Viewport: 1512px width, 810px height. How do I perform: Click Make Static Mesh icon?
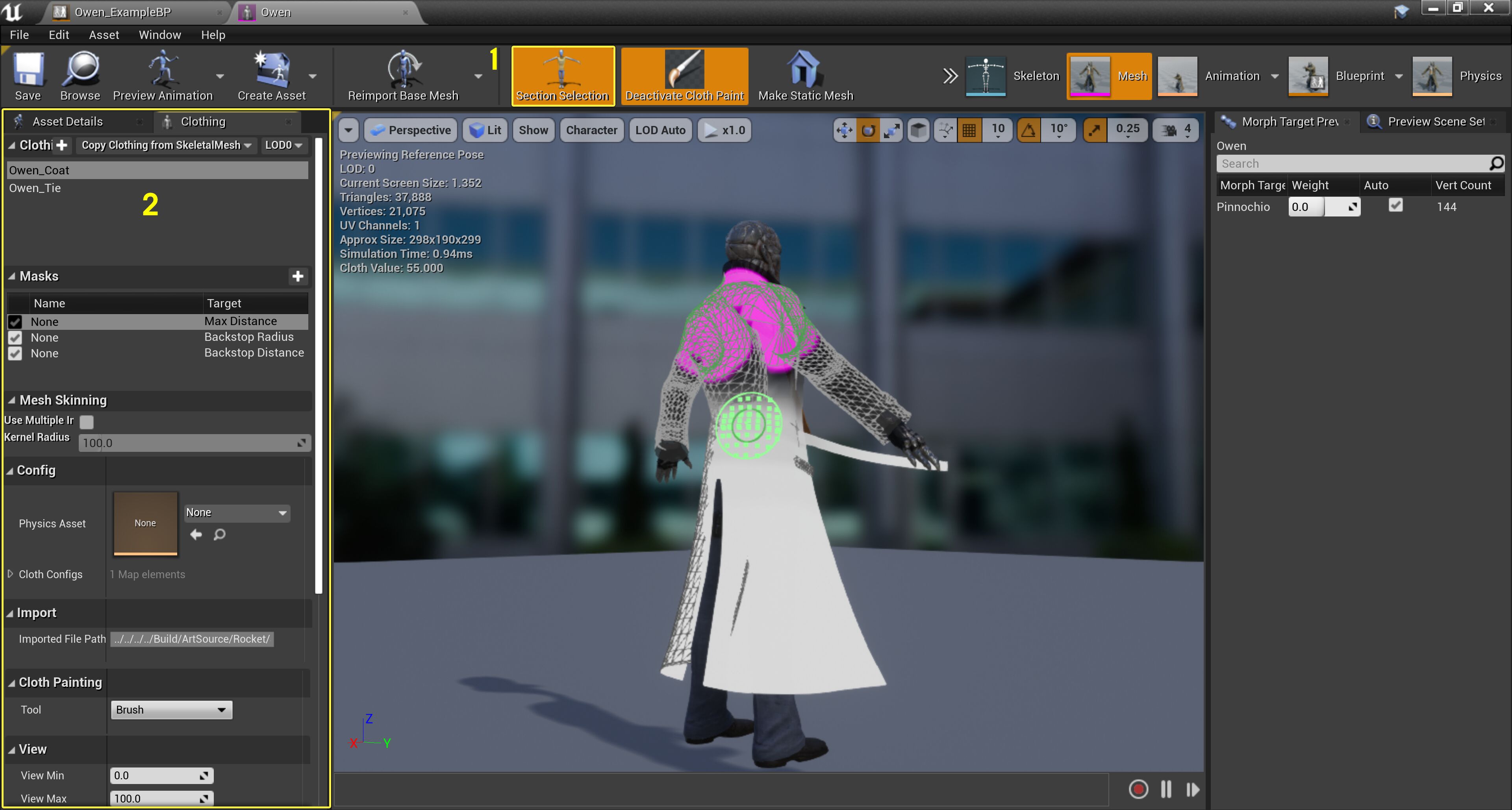pyautogui.click(x=804, y=69)
